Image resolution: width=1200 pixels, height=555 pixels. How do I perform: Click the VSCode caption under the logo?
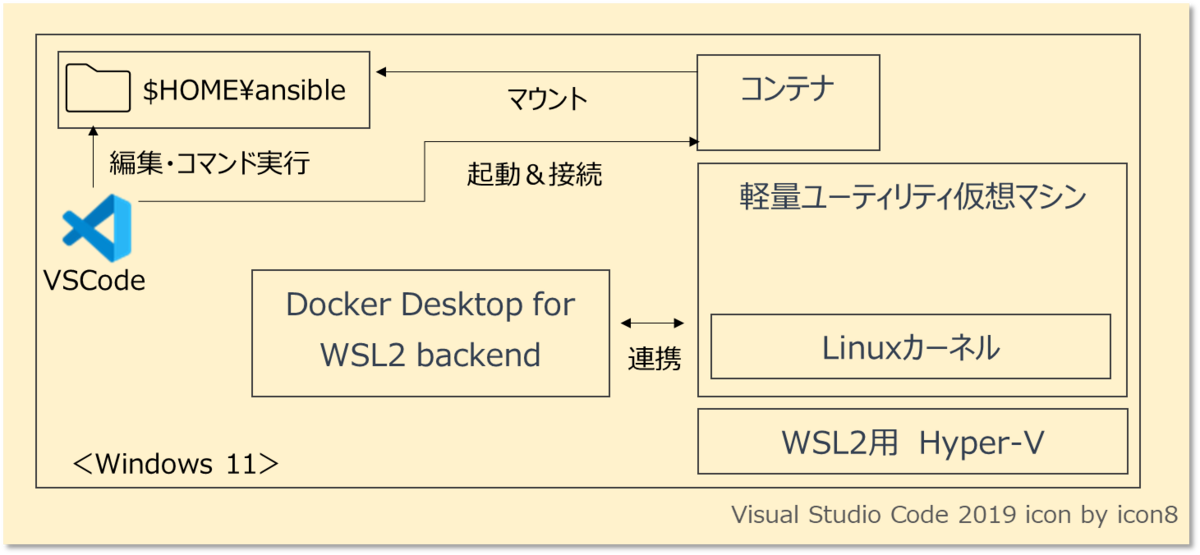[x=94, y=282]
